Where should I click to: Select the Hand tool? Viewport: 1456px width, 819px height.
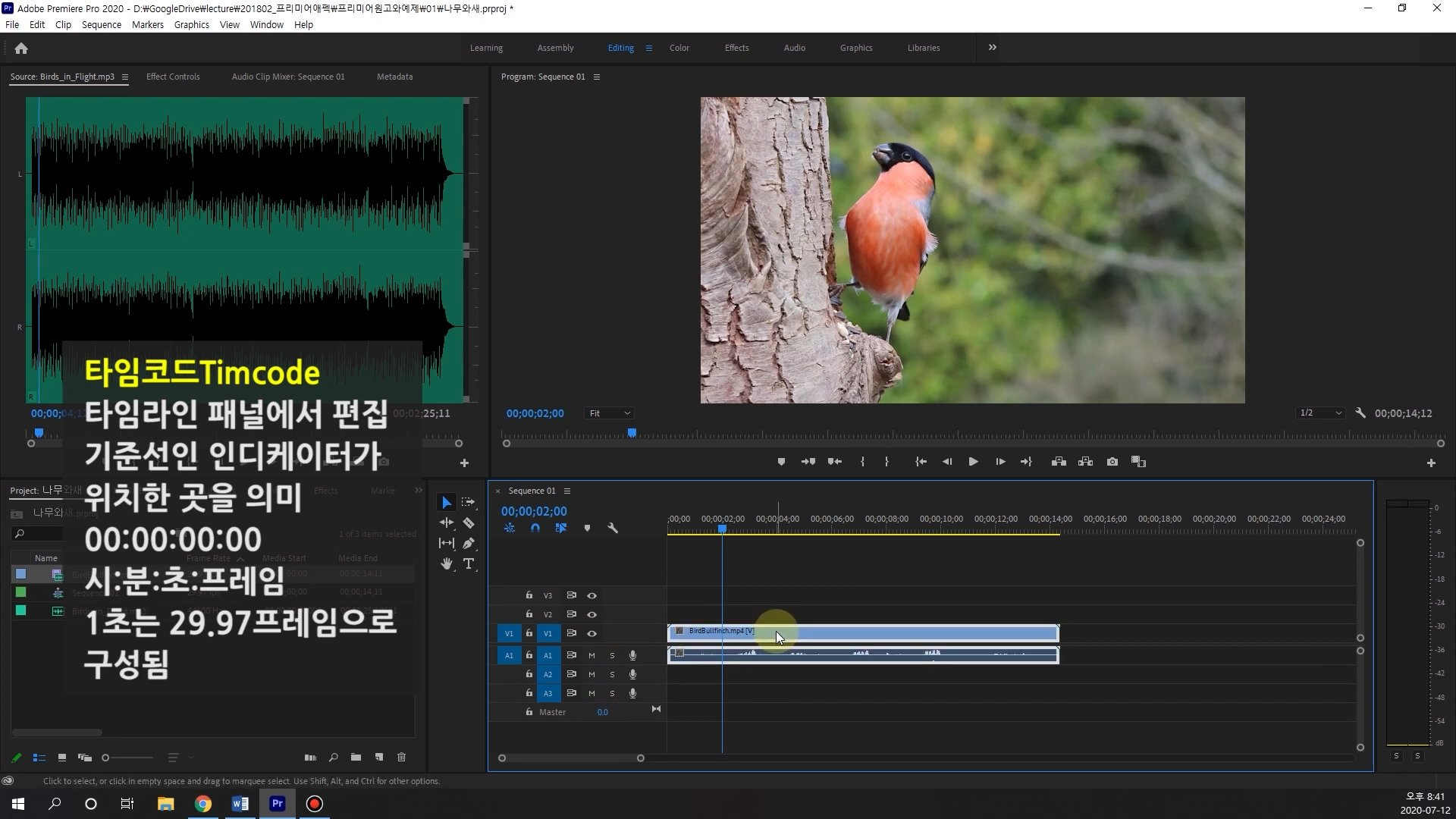click(x=447, y=563)
